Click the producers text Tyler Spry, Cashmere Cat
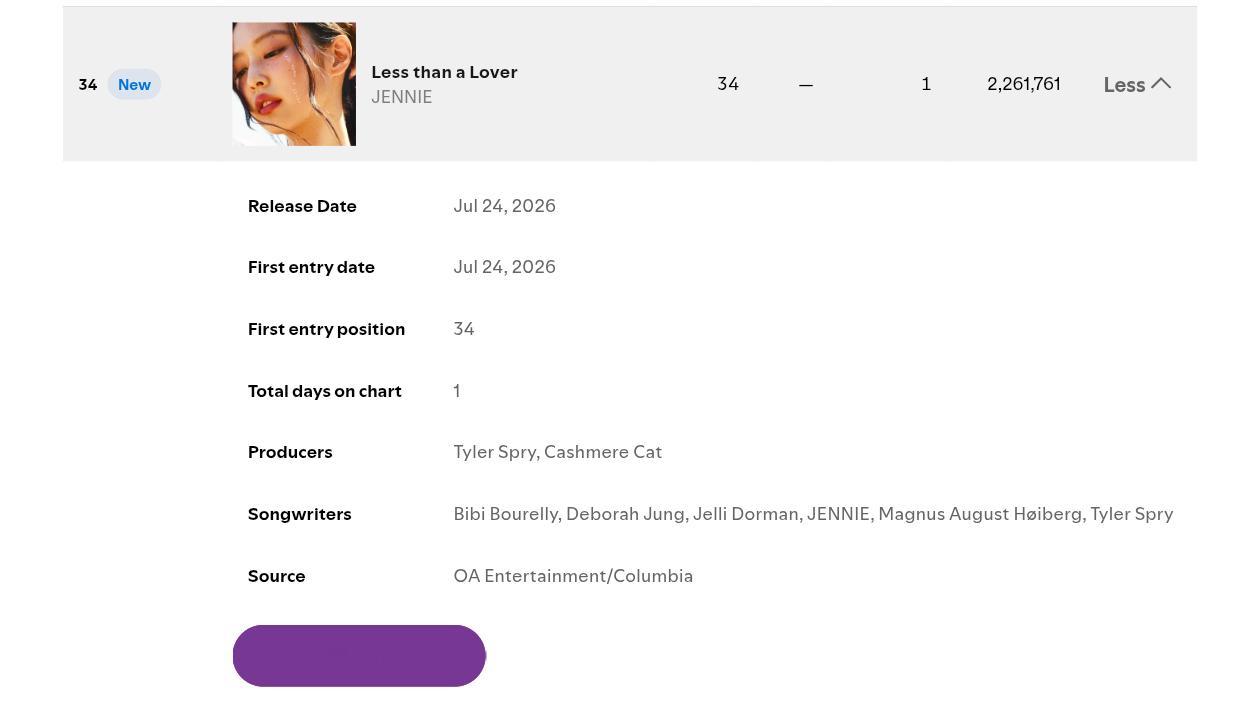The width and height of the screenshot is (1260, 704). coord(557,452)
